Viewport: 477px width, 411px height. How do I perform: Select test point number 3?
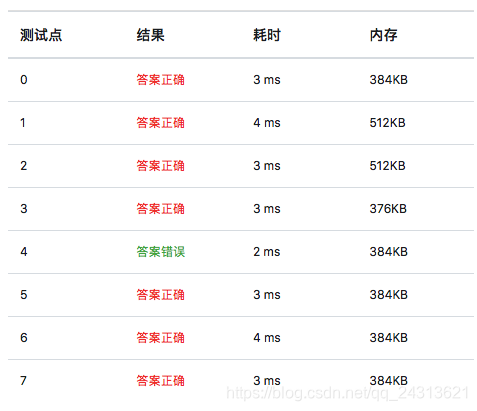click(x=24, y=209)
